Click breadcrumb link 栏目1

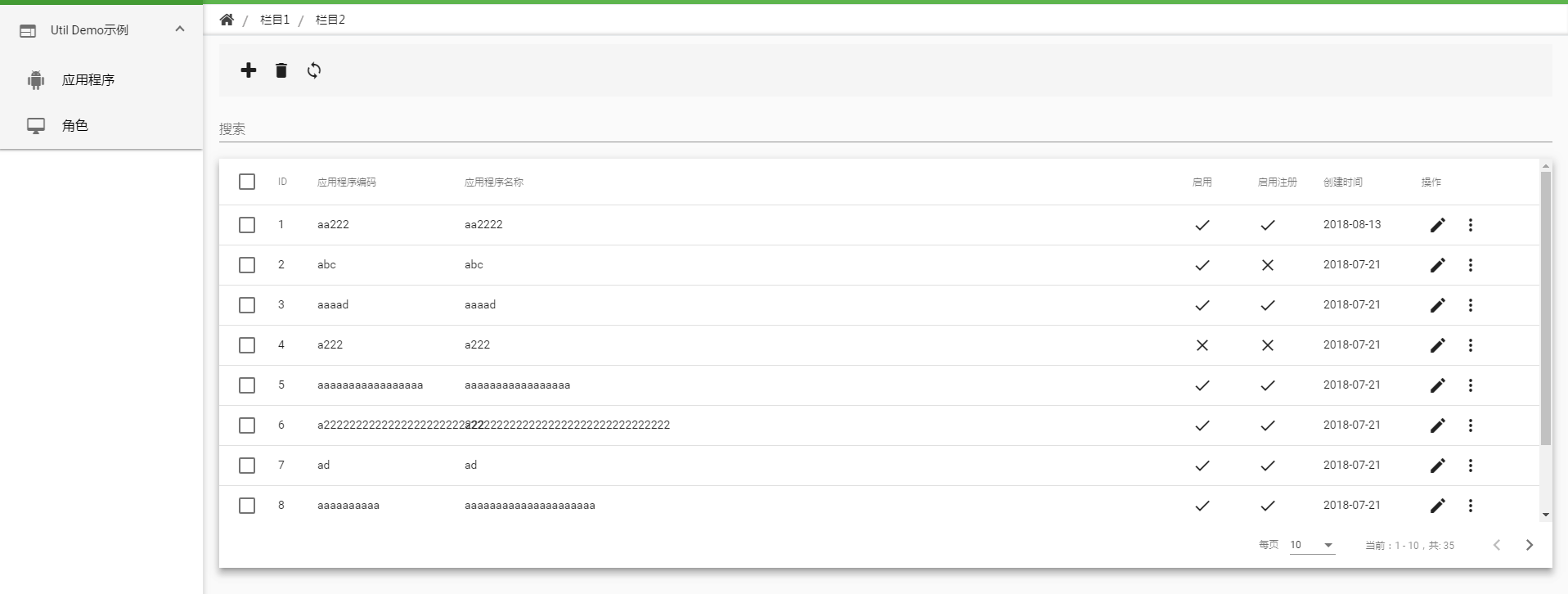pos(275,20)
